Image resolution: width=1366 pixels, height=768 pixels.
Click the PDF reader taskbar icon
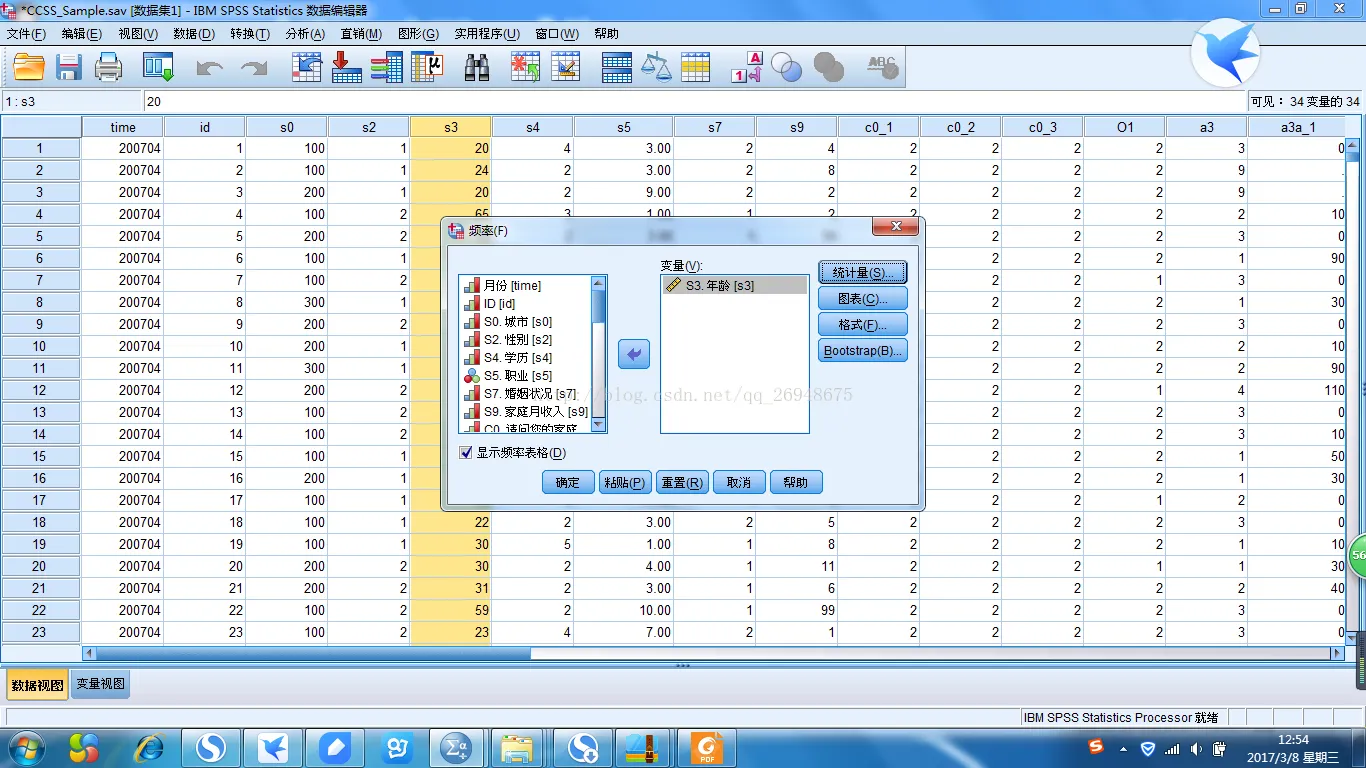click(706, 747)
